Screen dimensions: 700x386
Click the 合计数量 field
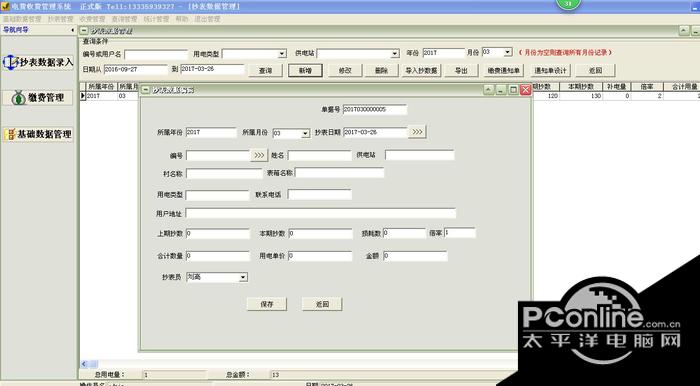pos(218,256)
